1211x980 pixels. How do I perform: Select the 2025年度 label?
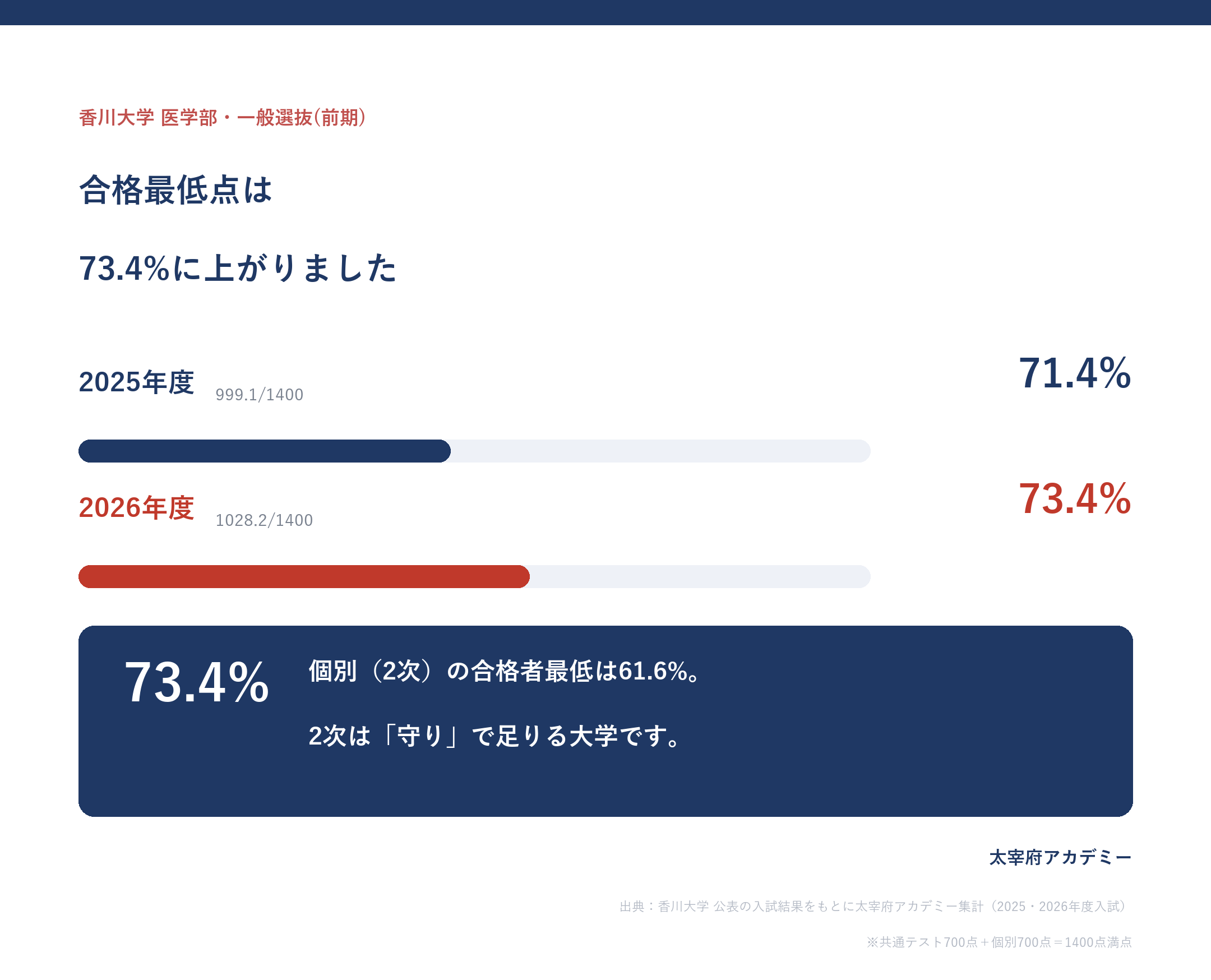point(137,382)
